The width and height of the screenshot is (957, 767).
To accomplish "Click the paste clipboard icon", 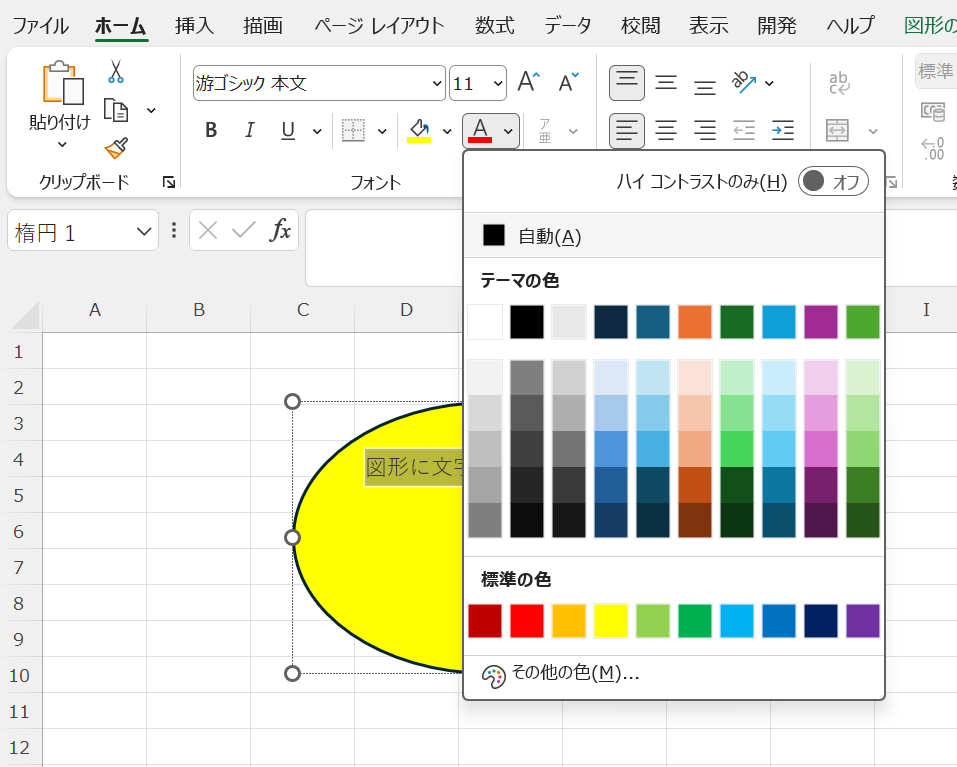I will coord(62,85).
